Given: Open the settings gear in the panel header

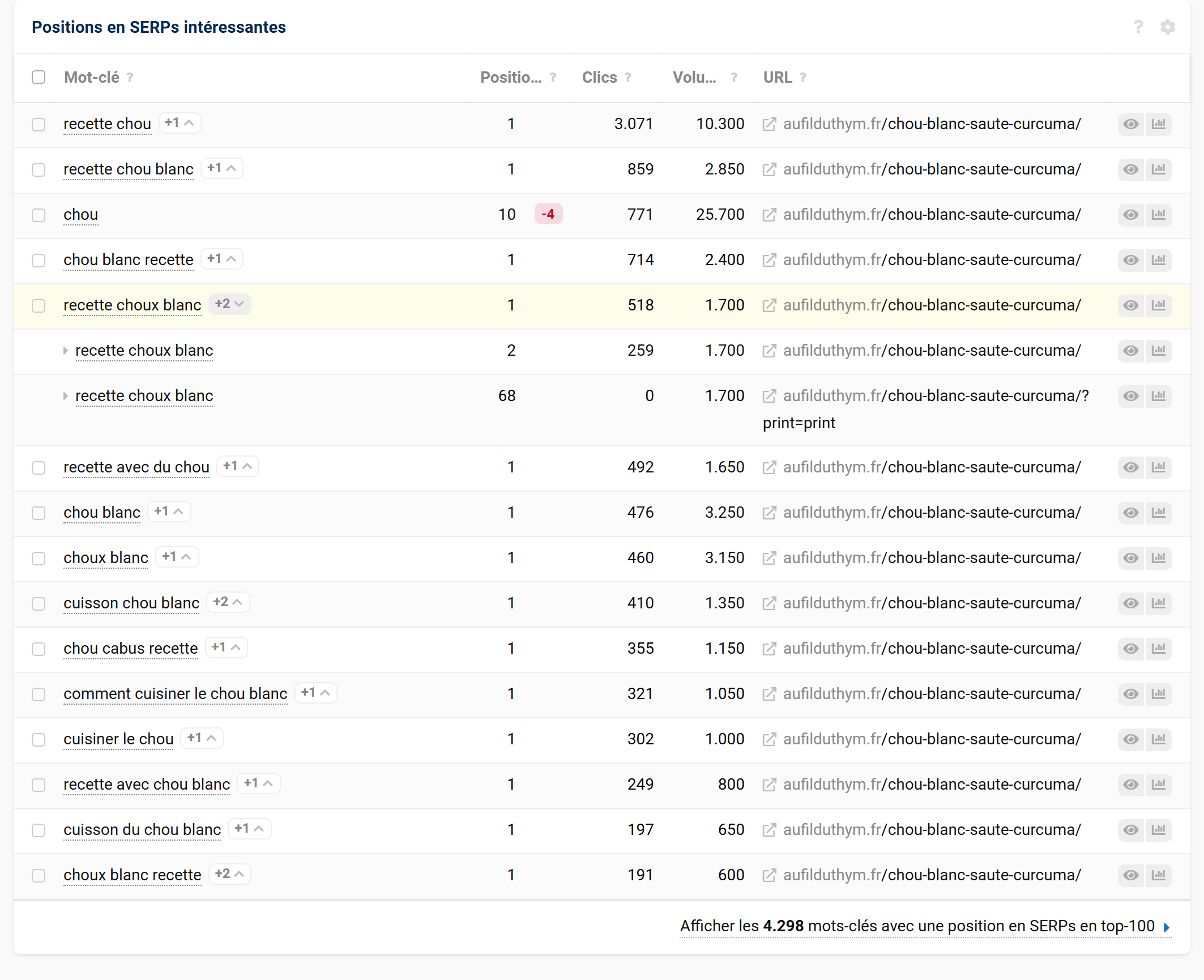Looking at the screenshot, I should tap(1167, 27).
